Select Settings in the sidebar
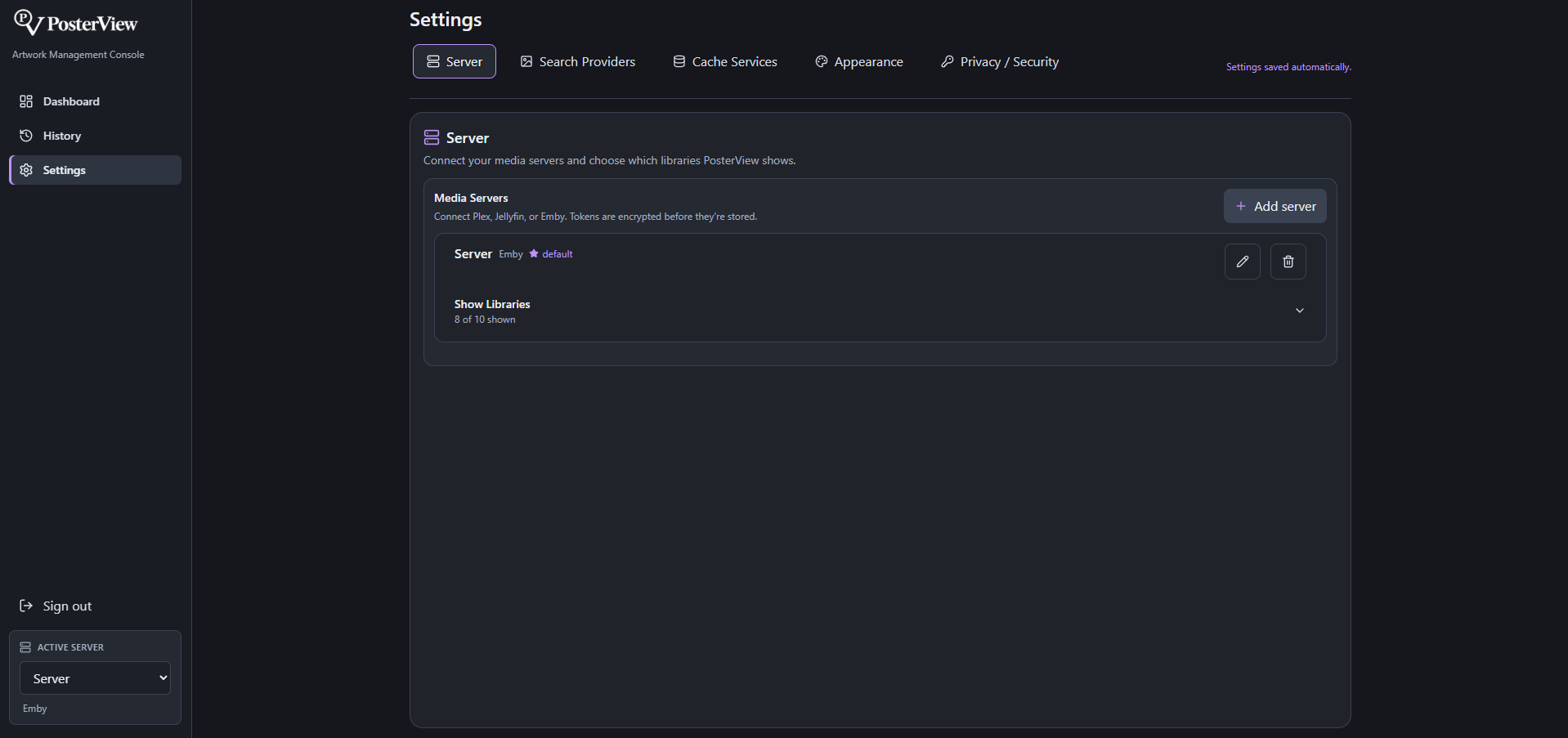 [x=95, y=170]
